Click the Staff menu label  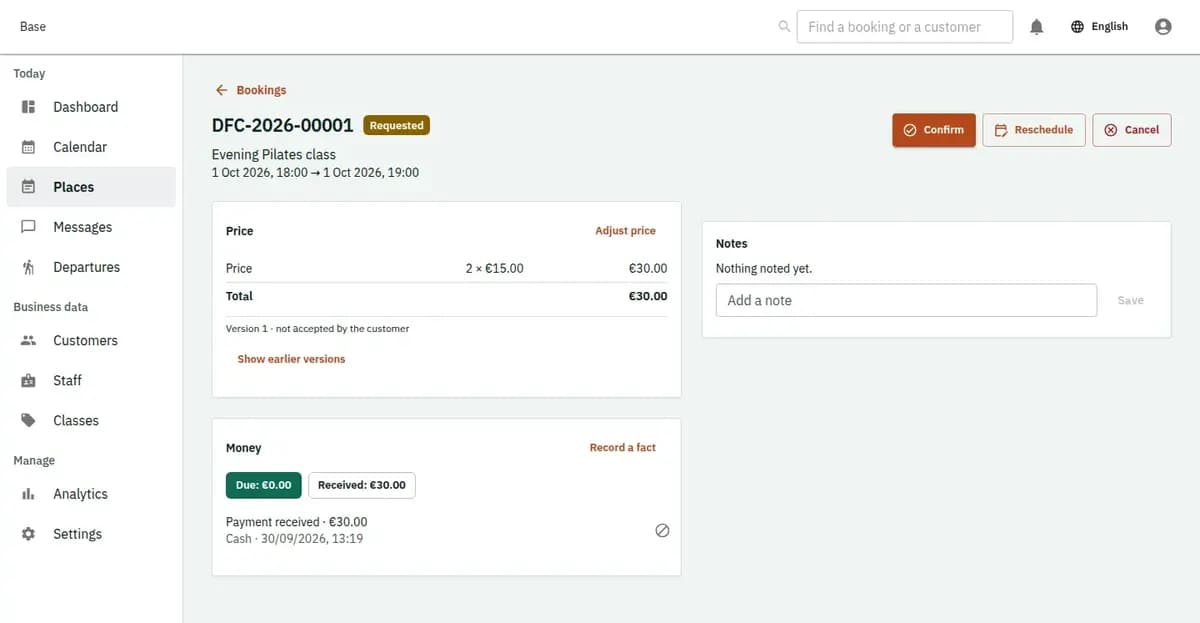click(68, 381)
